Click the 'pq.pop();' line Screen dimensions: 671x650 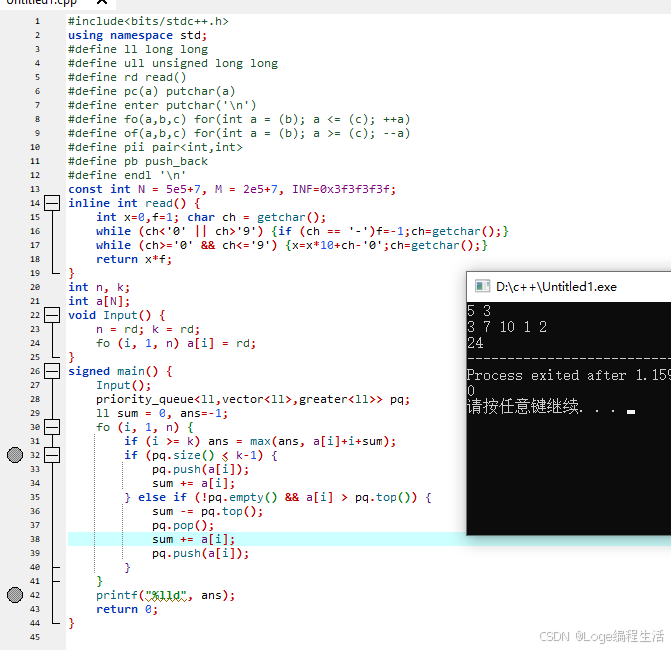tap(183, 525)
